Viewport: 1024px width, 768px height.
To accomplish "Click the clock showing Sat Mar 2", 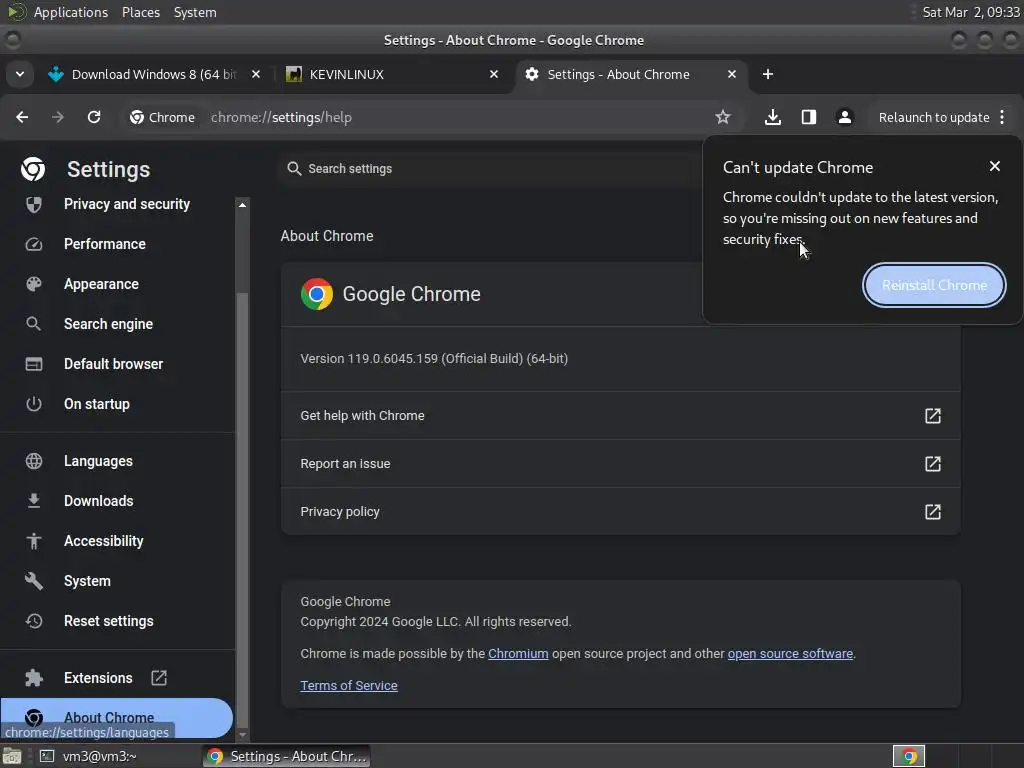I will point(970,12).
